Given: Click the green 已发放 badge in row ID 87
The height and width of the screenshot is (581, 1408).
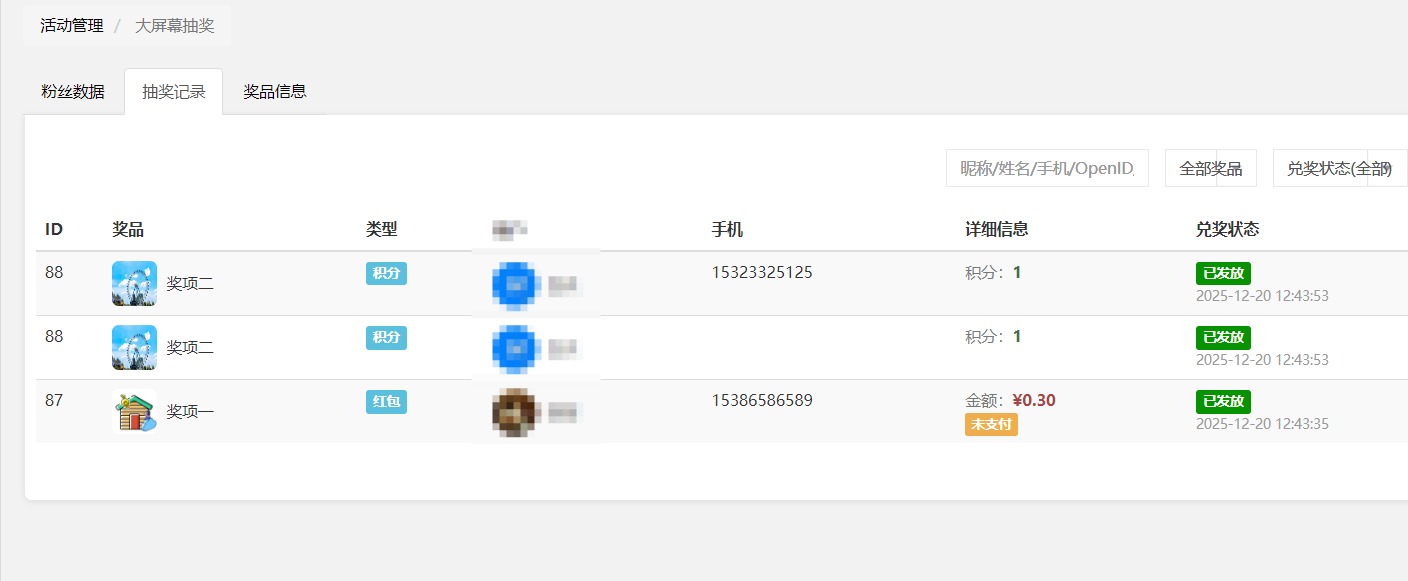Looking at the screenshot, I should point(1222,402).
